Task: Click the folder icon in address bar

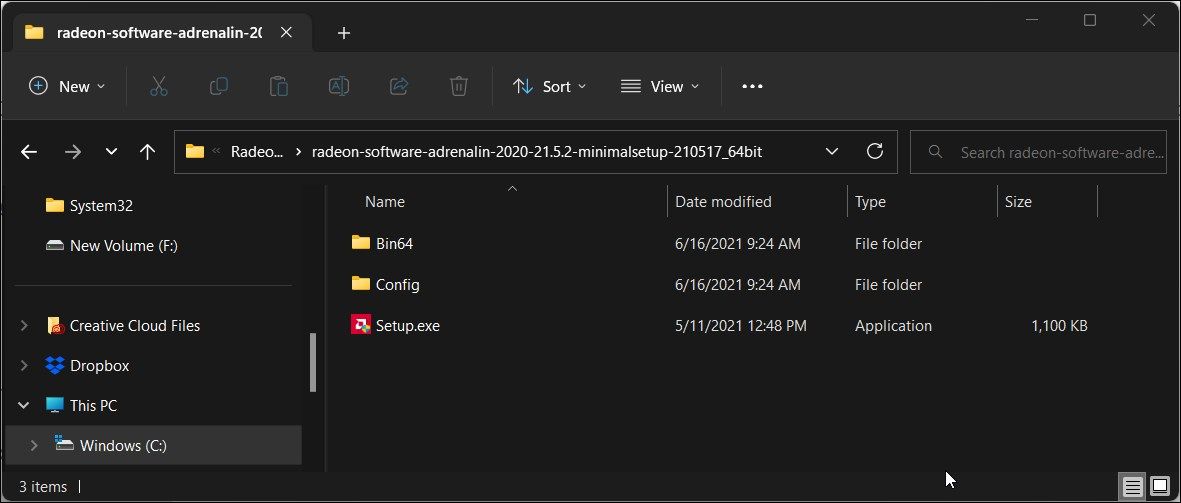Action: [x=195, y=151]
